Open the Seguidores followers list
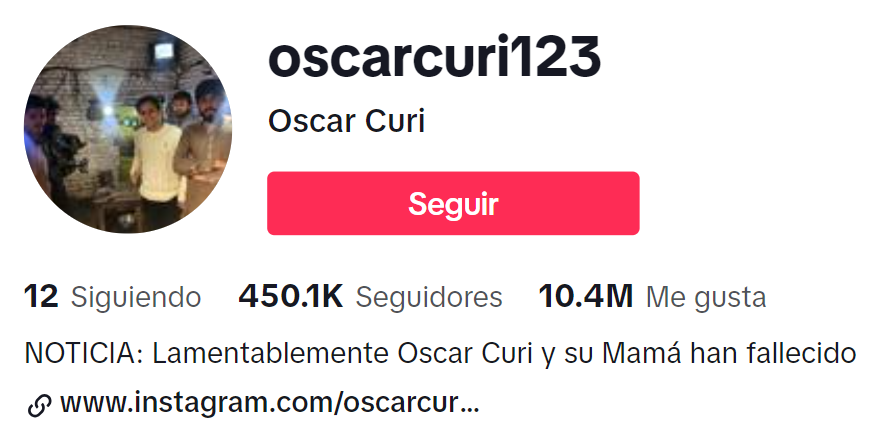The height and width of the screenshot is (443, 888). [x=429, y=297]
